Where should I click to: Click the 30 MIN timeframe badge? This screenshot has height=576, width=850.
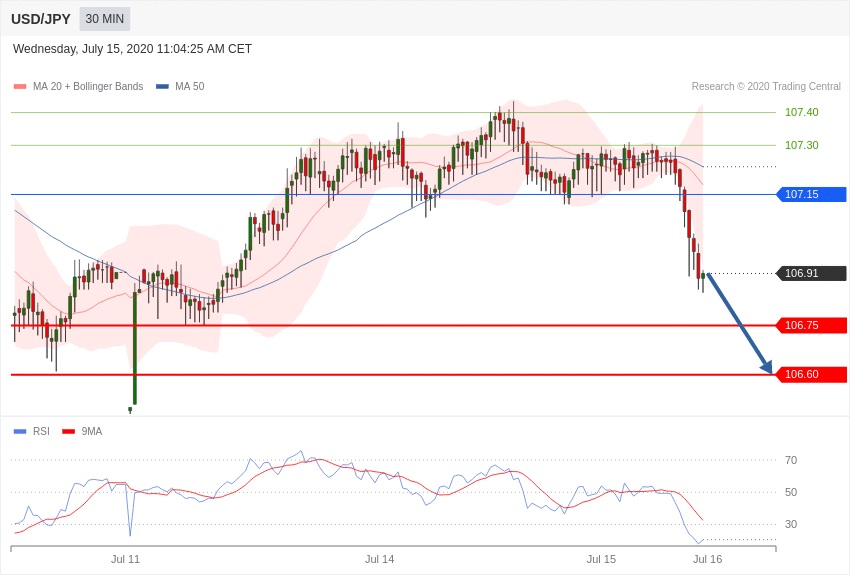pyautogui.click(x=104, y=19)
